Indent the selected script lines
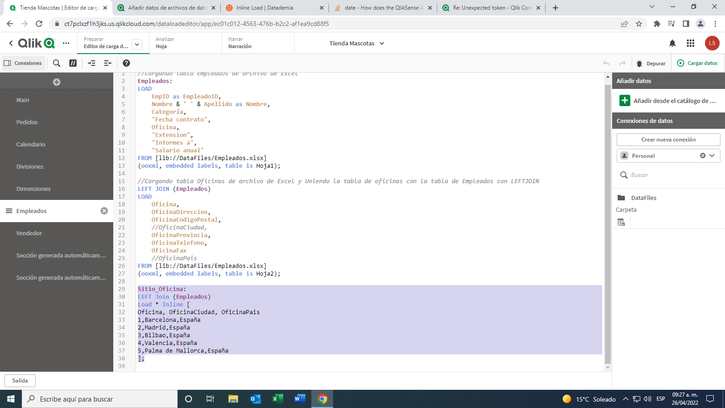The height and width of the screenshot is (408, 725). click(91, 63)
